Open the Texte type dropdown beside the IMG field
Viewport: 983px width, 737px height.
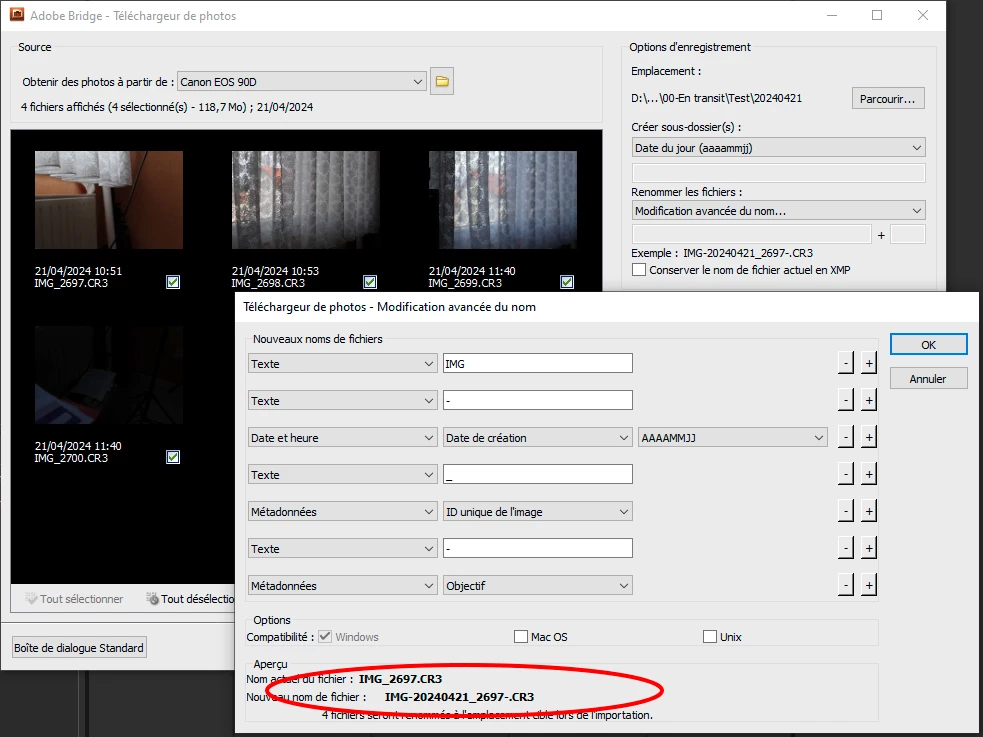pos(342,363)
